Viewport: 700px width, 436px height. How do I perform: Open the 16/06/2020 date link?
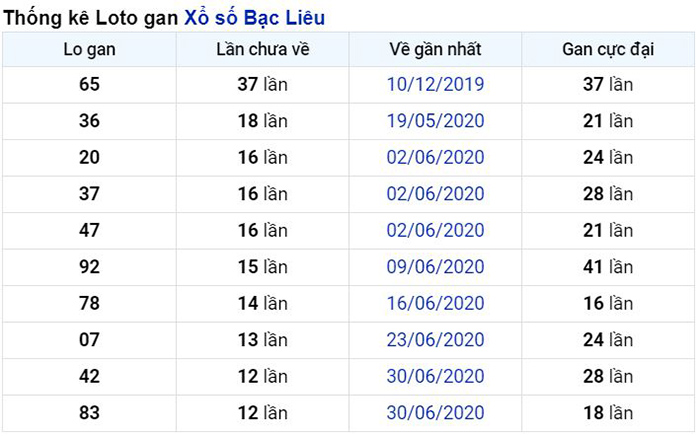[435, 303]
